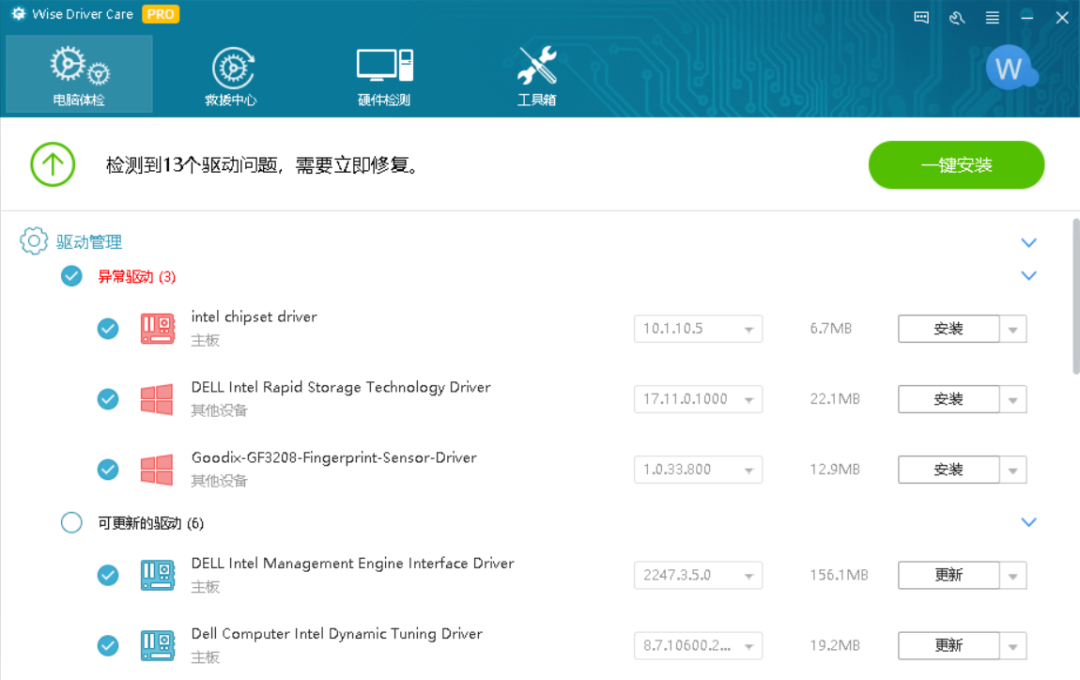Uncheck the Goodix-GF3208 driver checkbox
This screenshot has width=1080, height=680.
pos(108,469)
